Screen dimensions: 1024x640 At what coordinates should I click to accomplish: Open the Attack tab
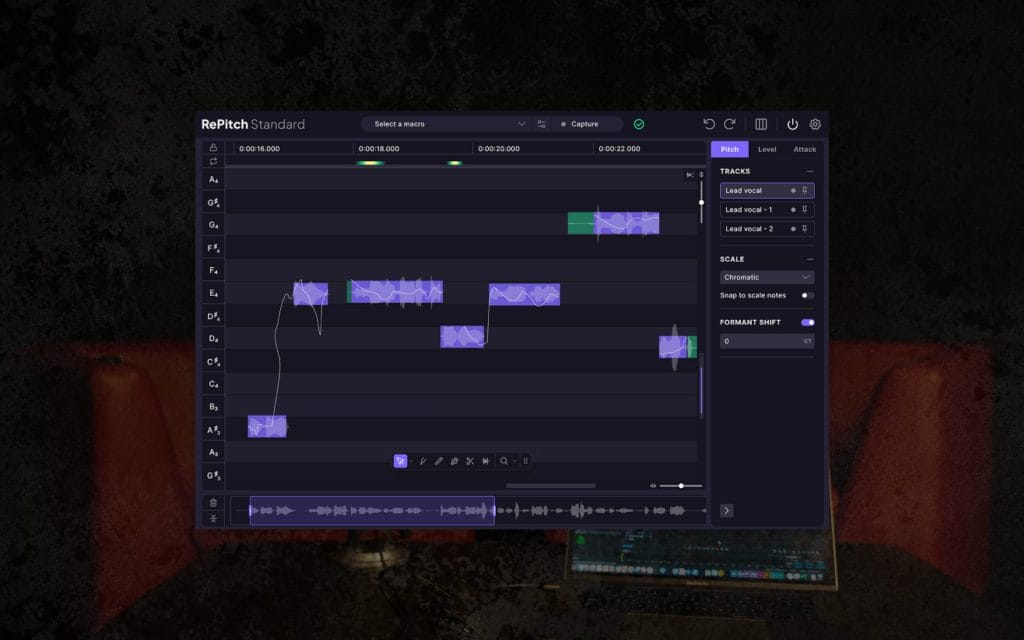click(804, 149)
